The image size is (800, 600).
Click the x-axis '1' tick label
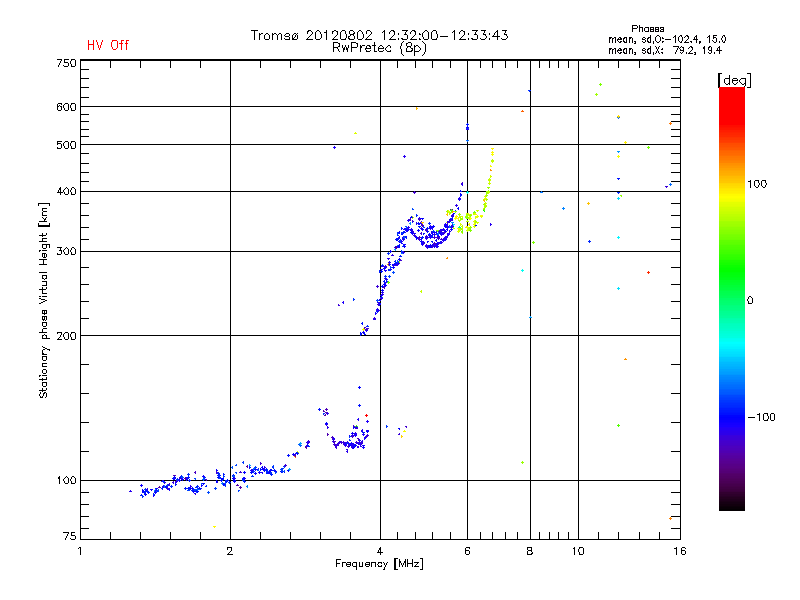[80, 551]
